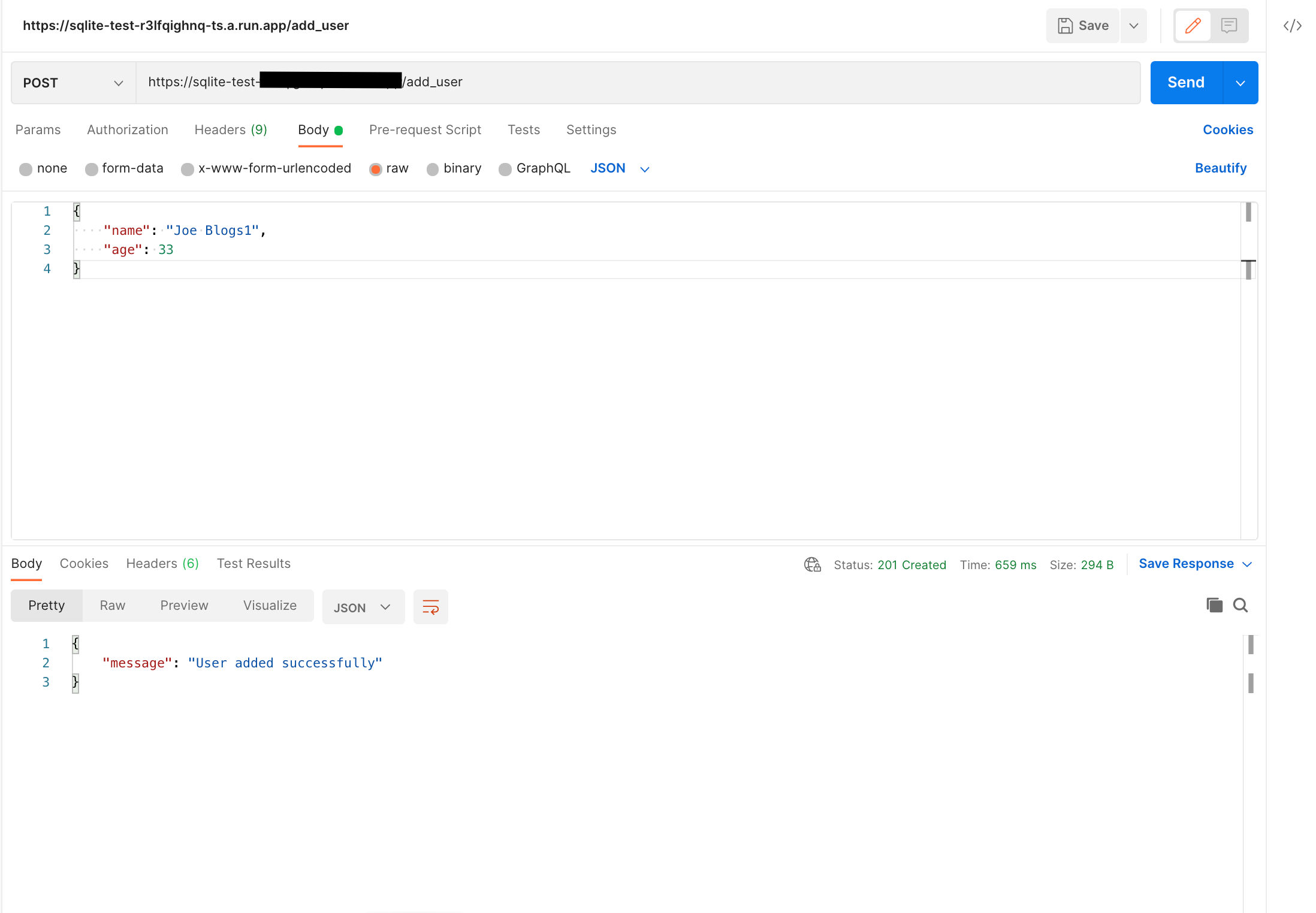
Task: Open the edit pencil icon
Action: click(1193, 26)
